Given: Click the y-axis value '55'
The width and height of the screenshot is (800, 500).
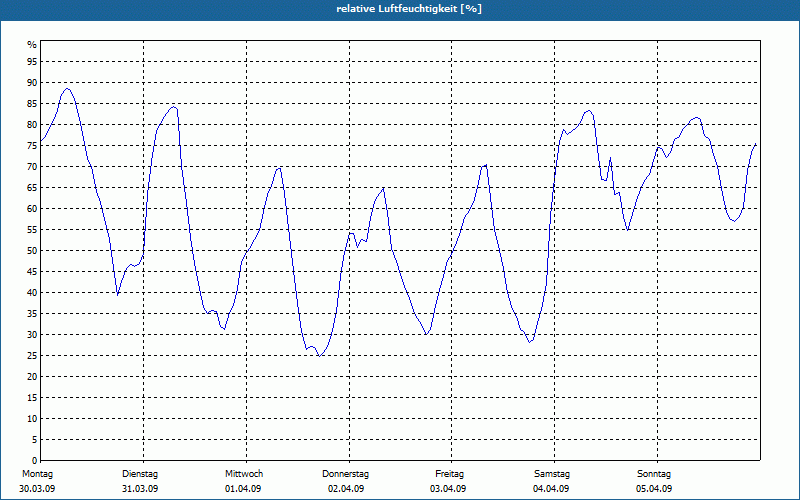Looking at the screenshot, I should click(x=32, y=230).
